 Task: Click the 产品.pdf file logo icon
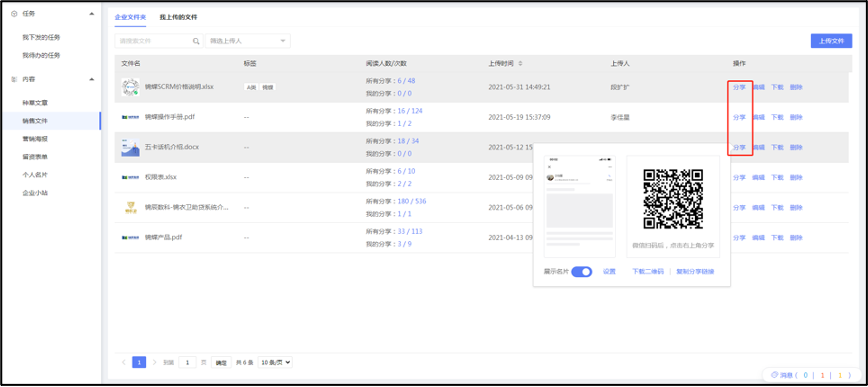click(x=131, y=238)
